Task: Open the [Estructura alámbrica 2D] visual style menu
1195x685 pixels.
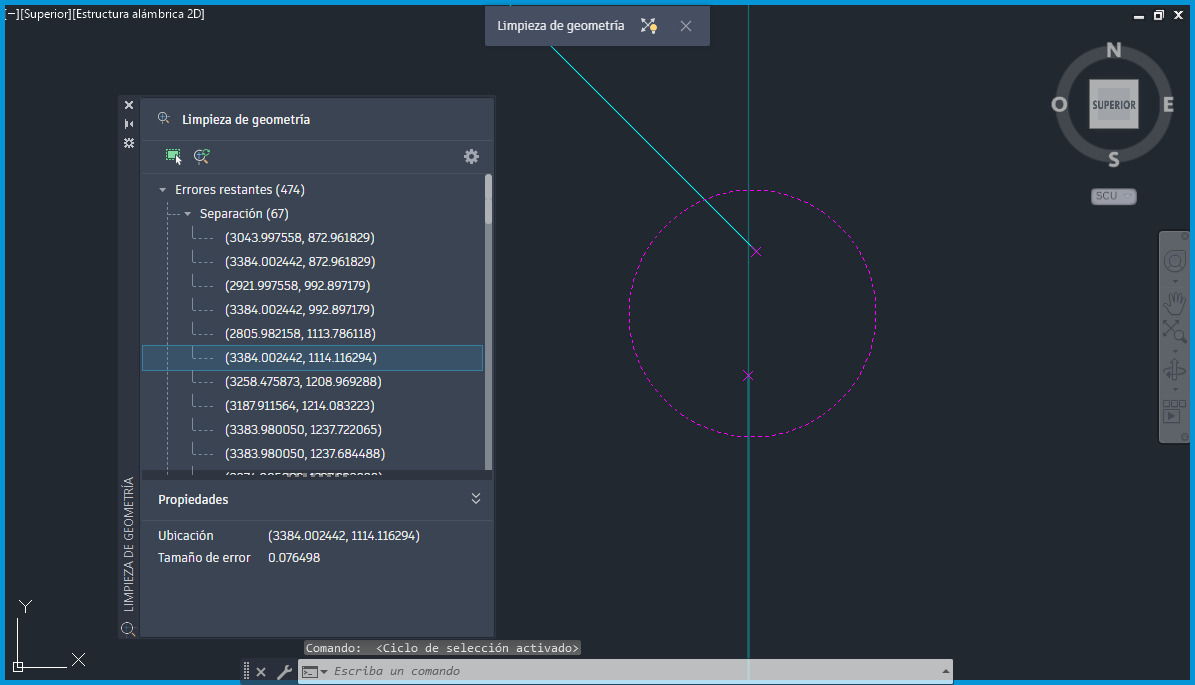Action: coord(138,14)
